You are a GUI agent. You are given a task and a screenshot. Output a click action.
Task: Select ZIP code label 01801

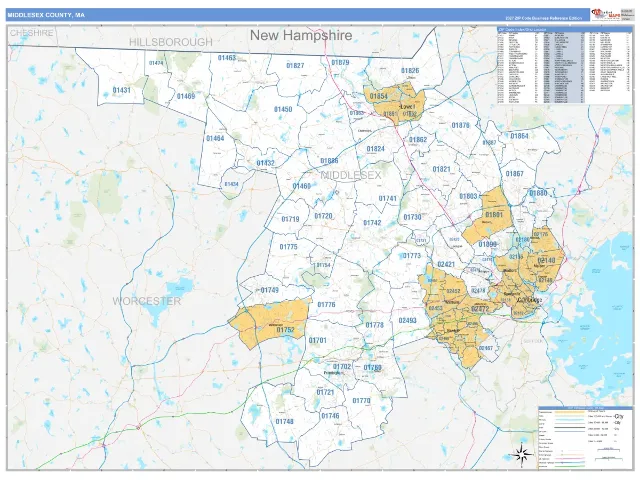tap(494, 215)
